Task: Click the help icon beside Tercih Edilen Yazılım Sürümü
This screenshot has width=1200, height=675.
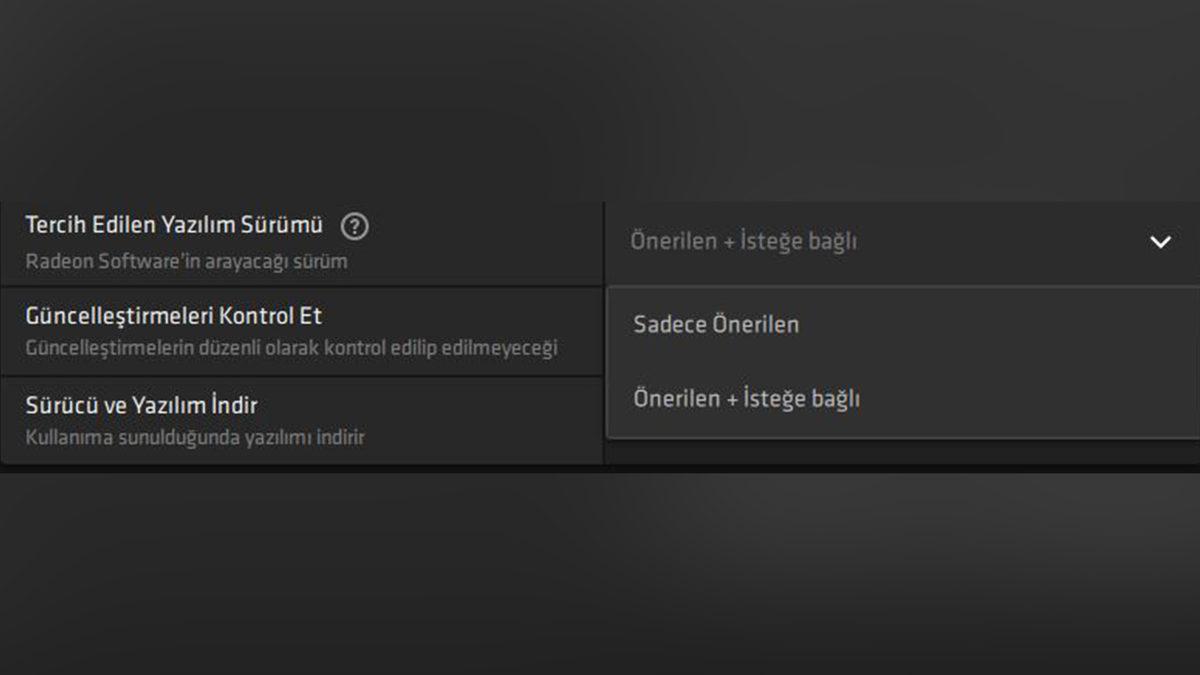Action: tap(356, 226)
